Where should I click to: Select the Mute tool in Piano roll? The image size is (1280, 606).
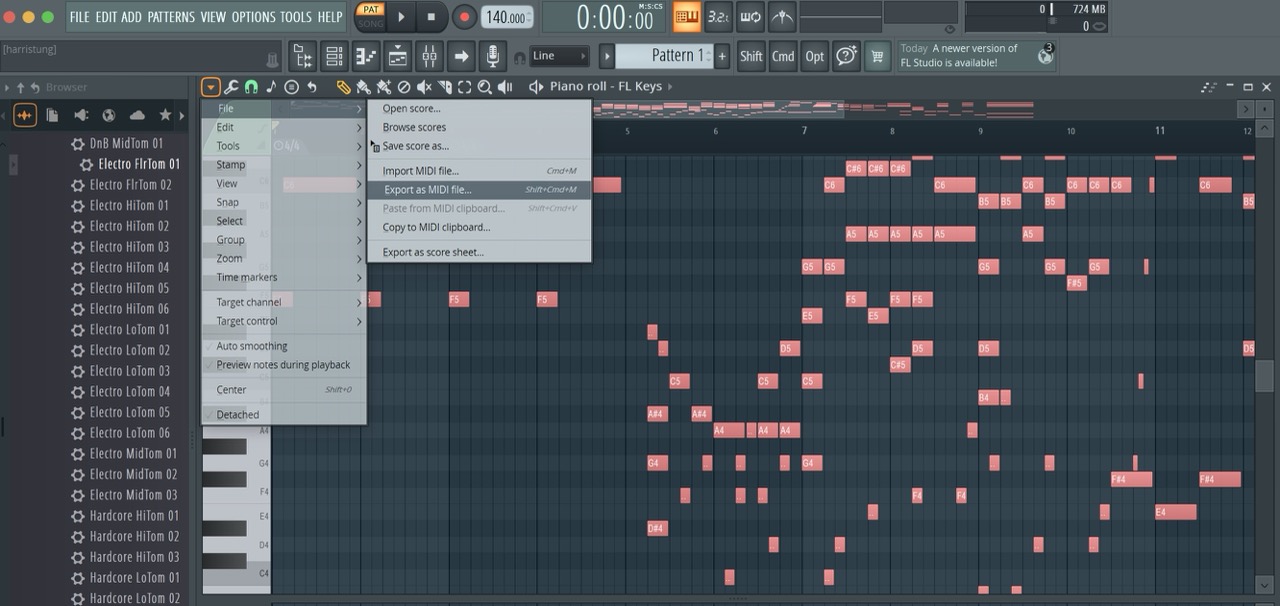pos(424,87)
